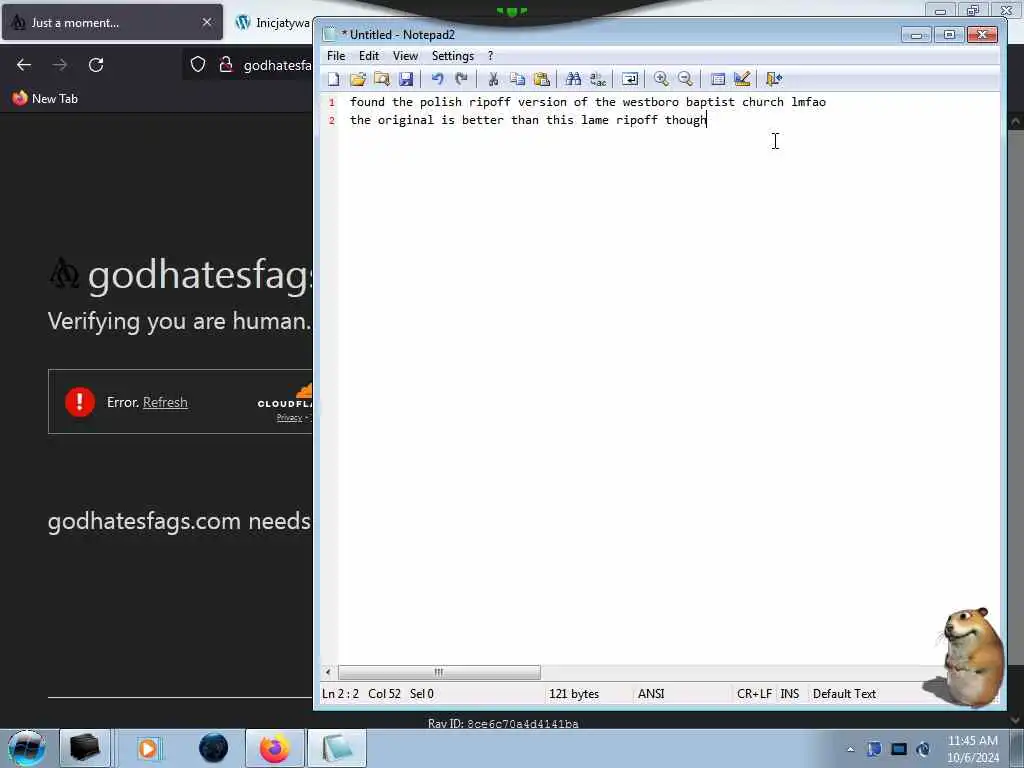Click the CR+LF line ending status entry
The image size is (1024, 768).
tap(754, 694)
